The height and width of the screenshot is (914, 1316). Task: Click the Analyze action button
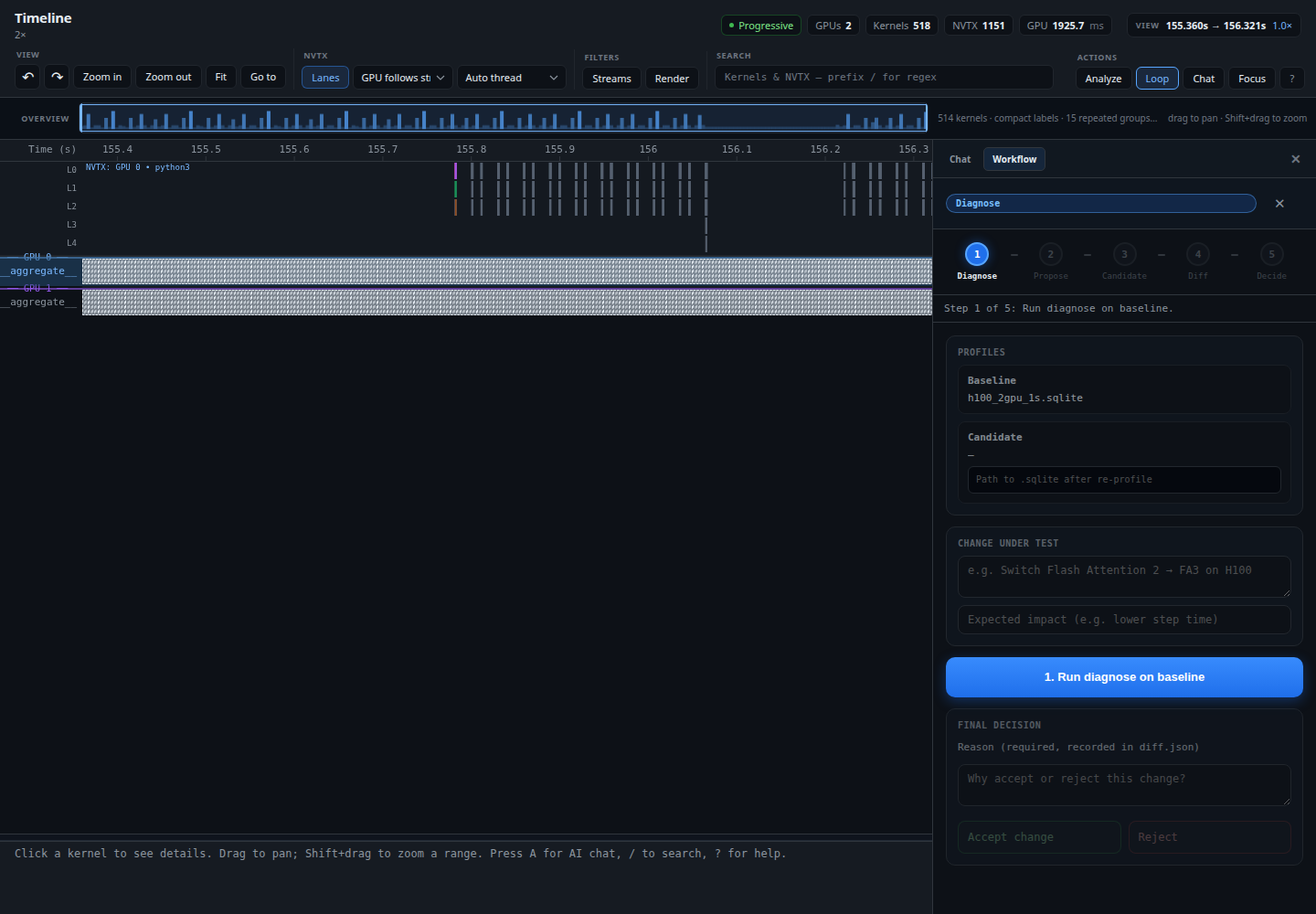point(1103,79)
